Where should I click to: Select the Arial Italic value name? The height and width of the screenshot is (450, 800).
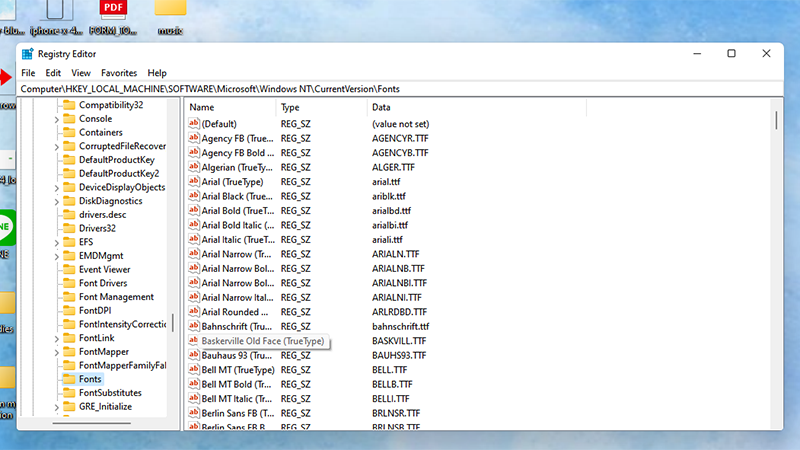(x=238, y=239)
